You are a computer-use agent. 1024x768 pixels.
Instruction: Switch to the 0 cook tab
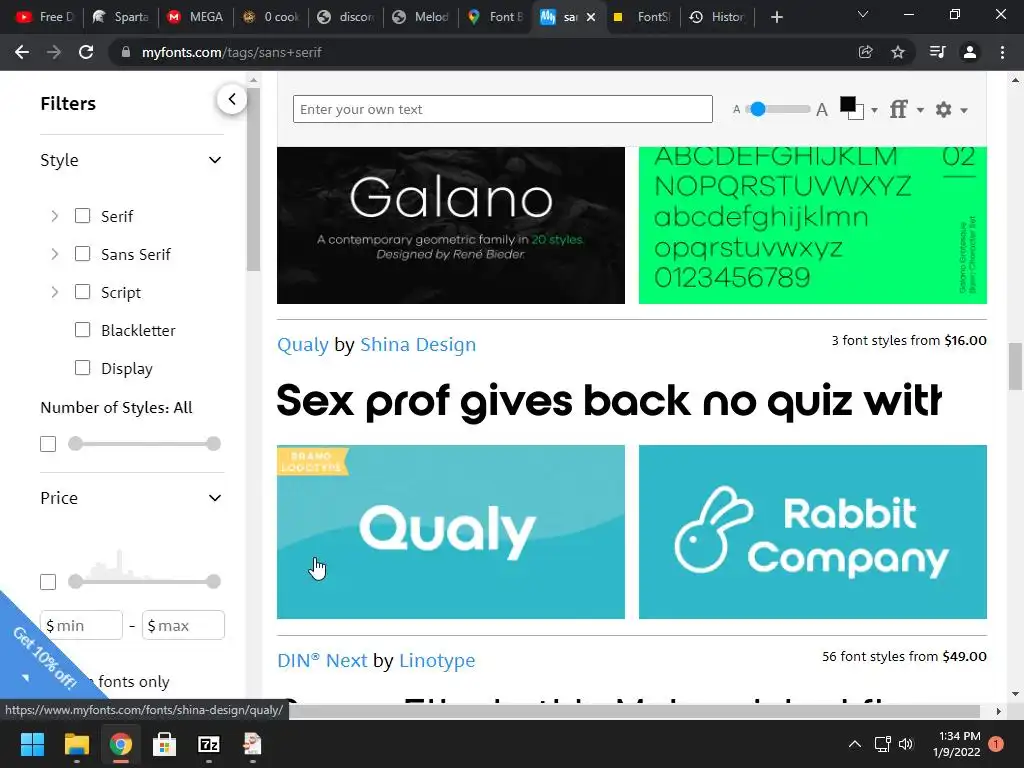pyautogui.click(x=270, y=17)
